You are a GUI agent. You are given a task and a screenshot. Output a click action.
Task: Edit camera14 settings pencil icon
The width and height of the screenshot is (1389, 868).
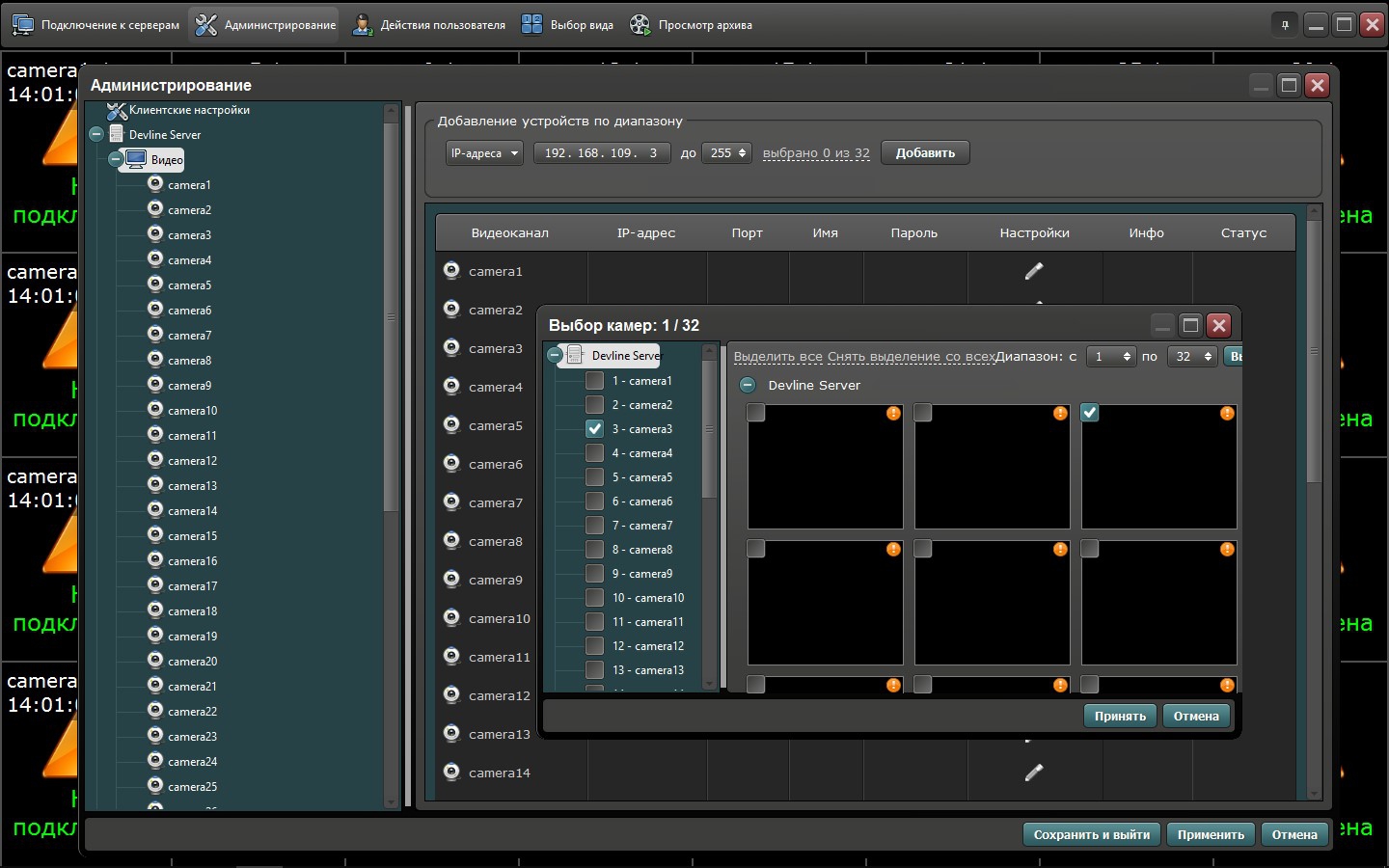point(1034,773)
